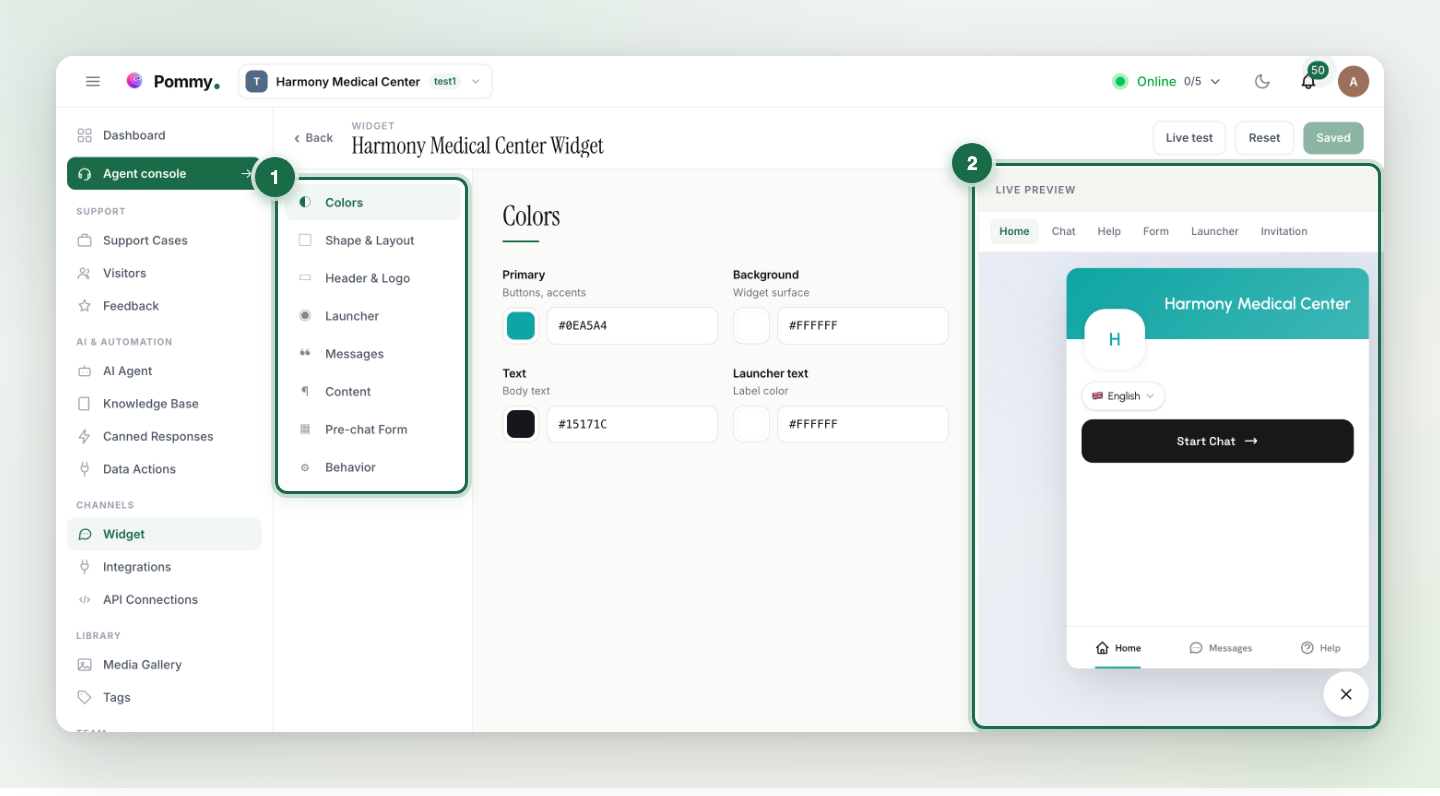The image size is (1440, 796).
Task: Select the Colors settings section
Action: 373,202
